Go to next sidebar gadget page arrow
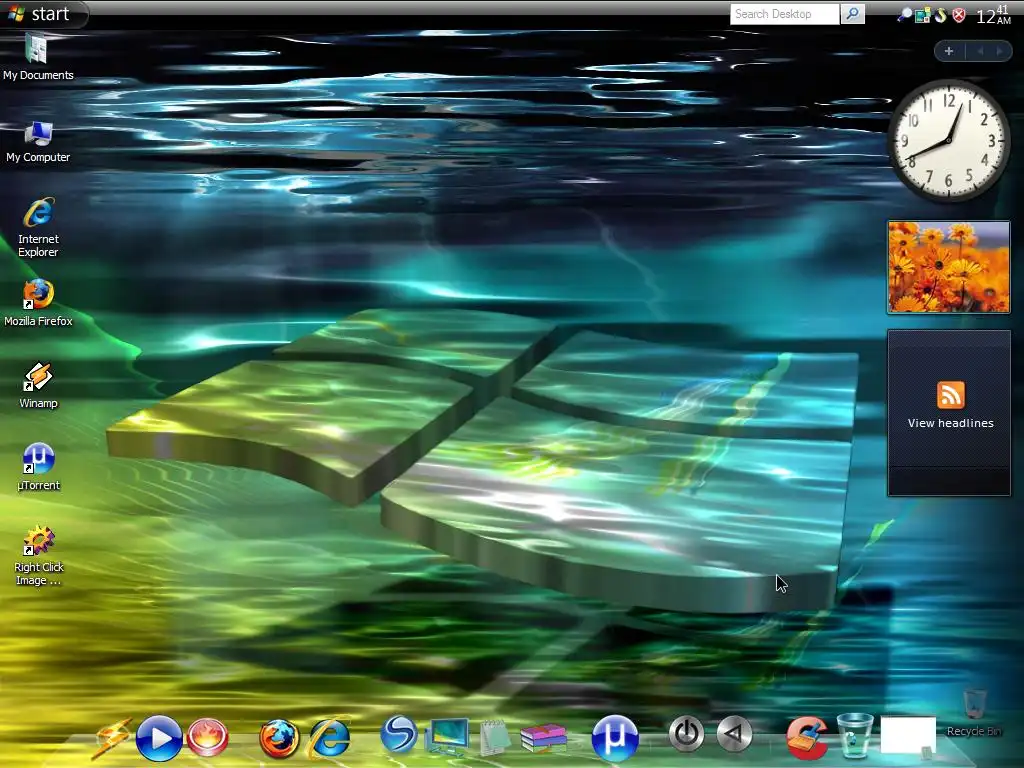Screen dimensions: 1024x768 click(x=999, y=51)
